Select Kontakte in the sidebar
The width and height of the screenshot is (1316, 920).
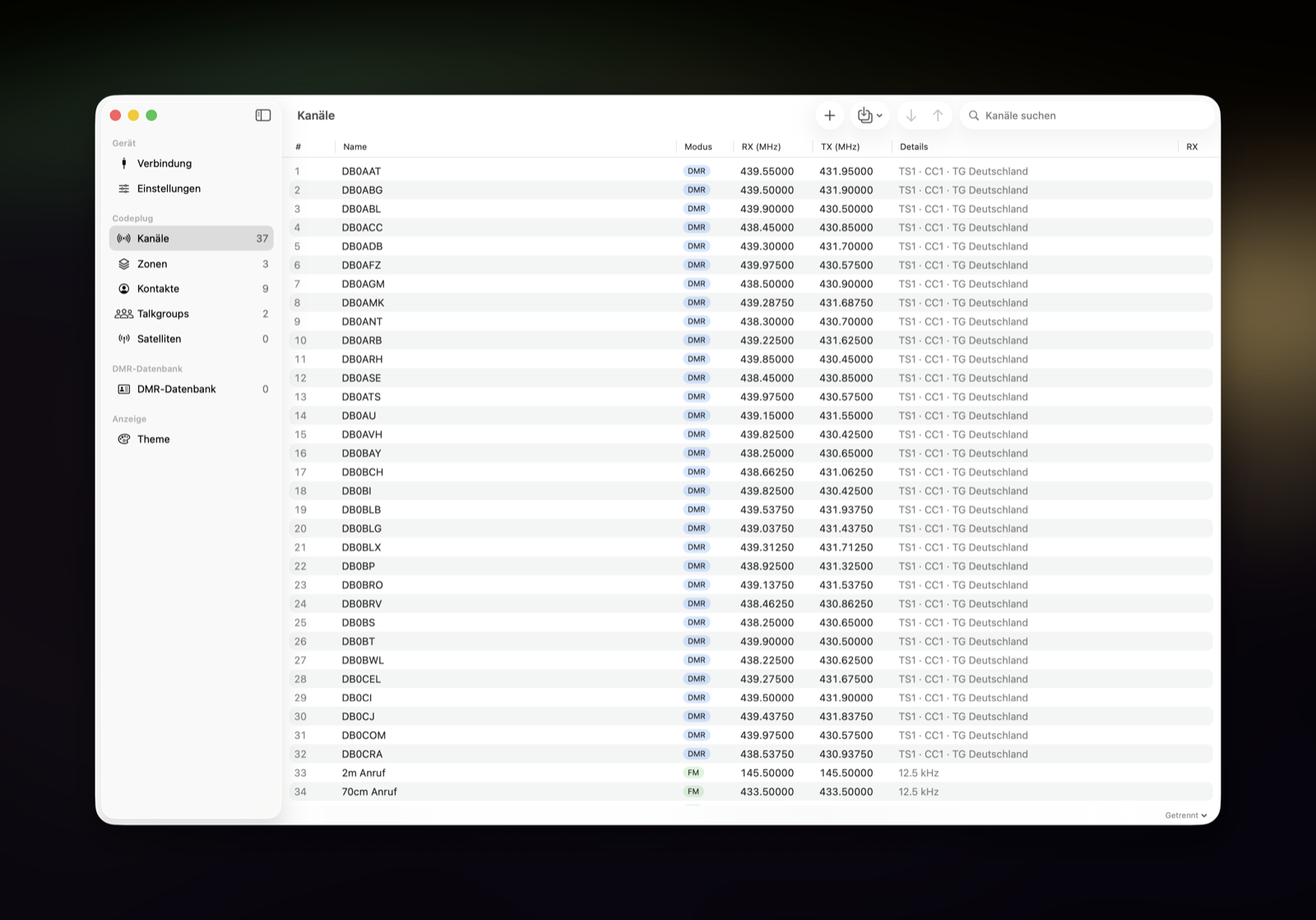[191, 289]
